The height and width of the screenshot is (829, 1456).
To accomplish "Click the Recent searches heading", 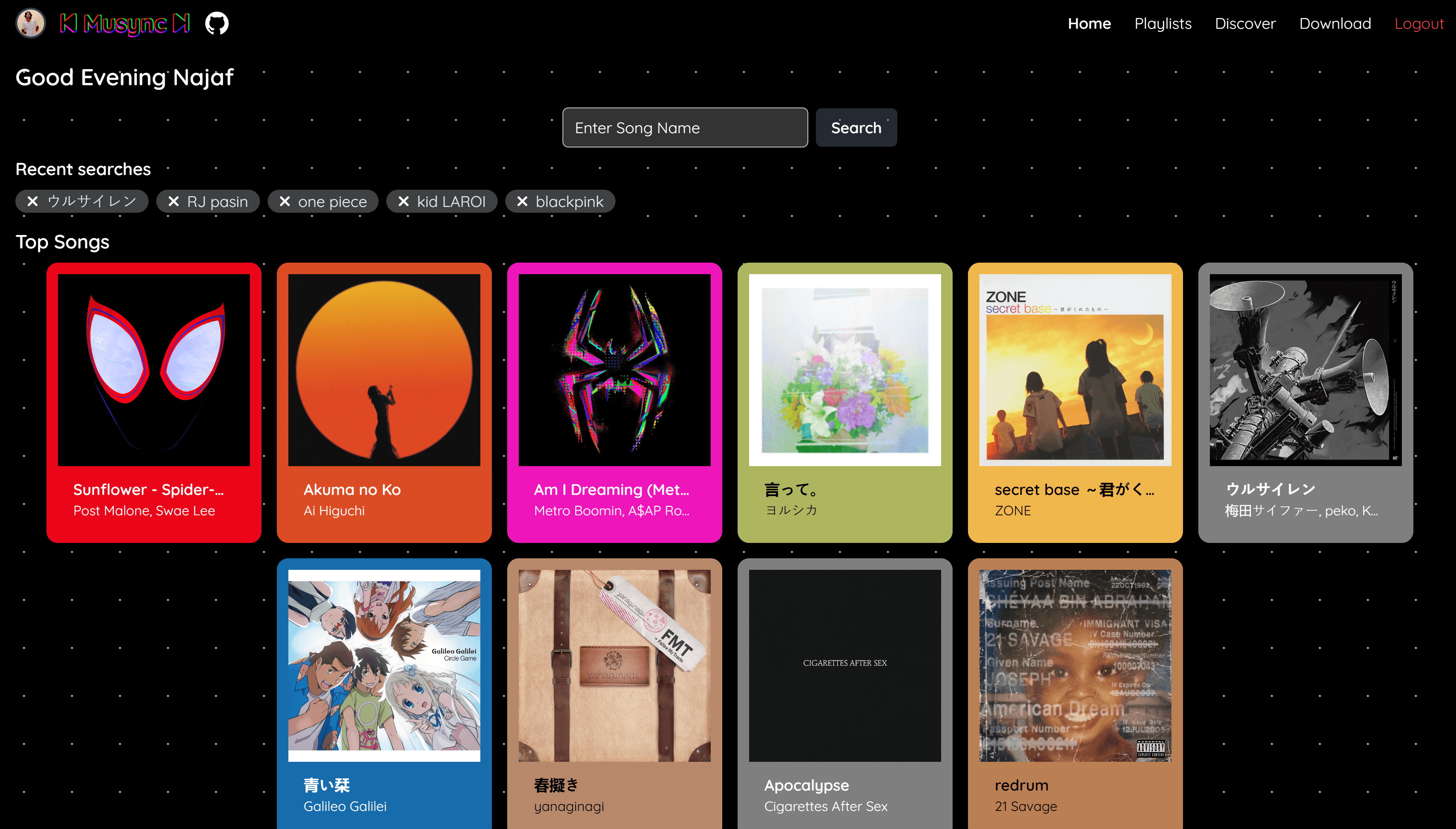I will pos(83,169).
